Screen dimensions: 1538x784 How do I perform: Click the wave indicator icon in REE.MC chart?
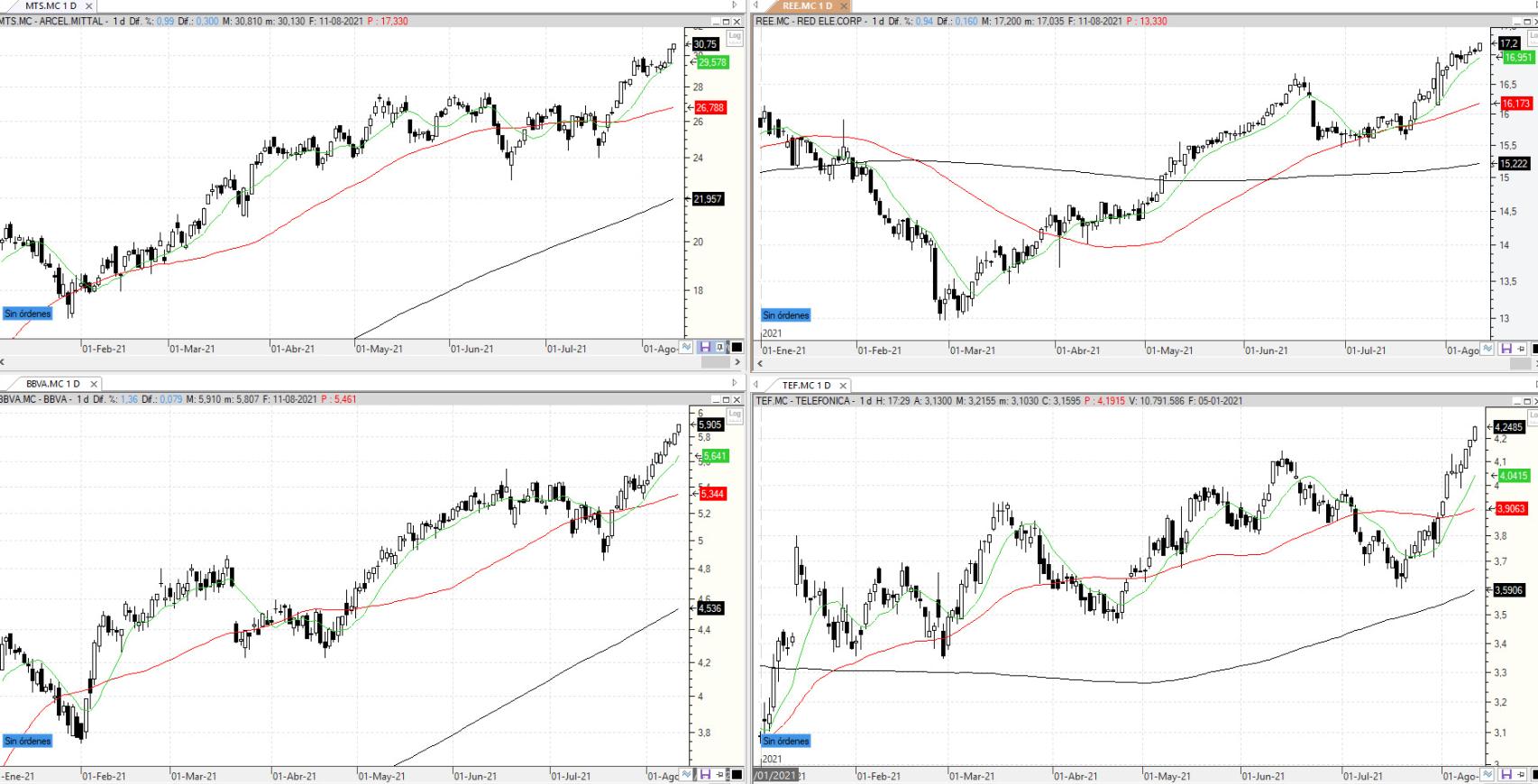tap(1488, 349)
